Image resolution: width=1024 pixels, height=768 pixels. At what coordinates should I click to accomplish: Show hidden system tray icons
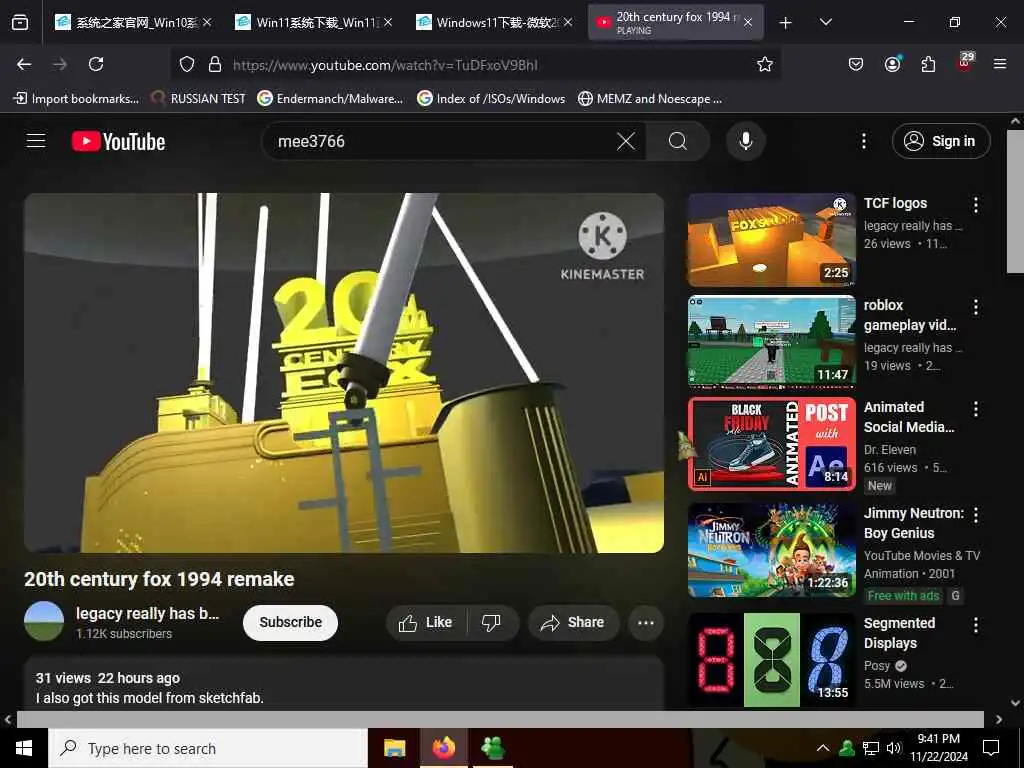point(823,748)
